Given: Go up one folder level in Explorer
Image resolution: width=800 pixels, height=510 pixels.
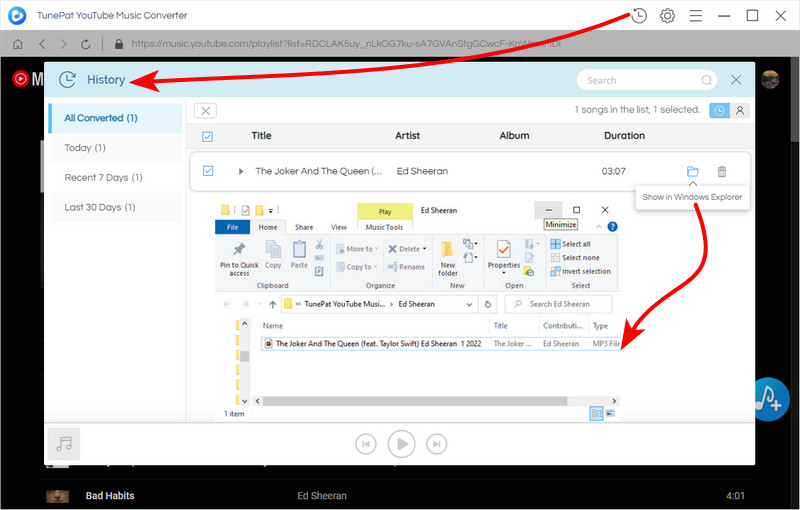Looking at the screenshot, I should pyautogui.click(x=273, y=304).
